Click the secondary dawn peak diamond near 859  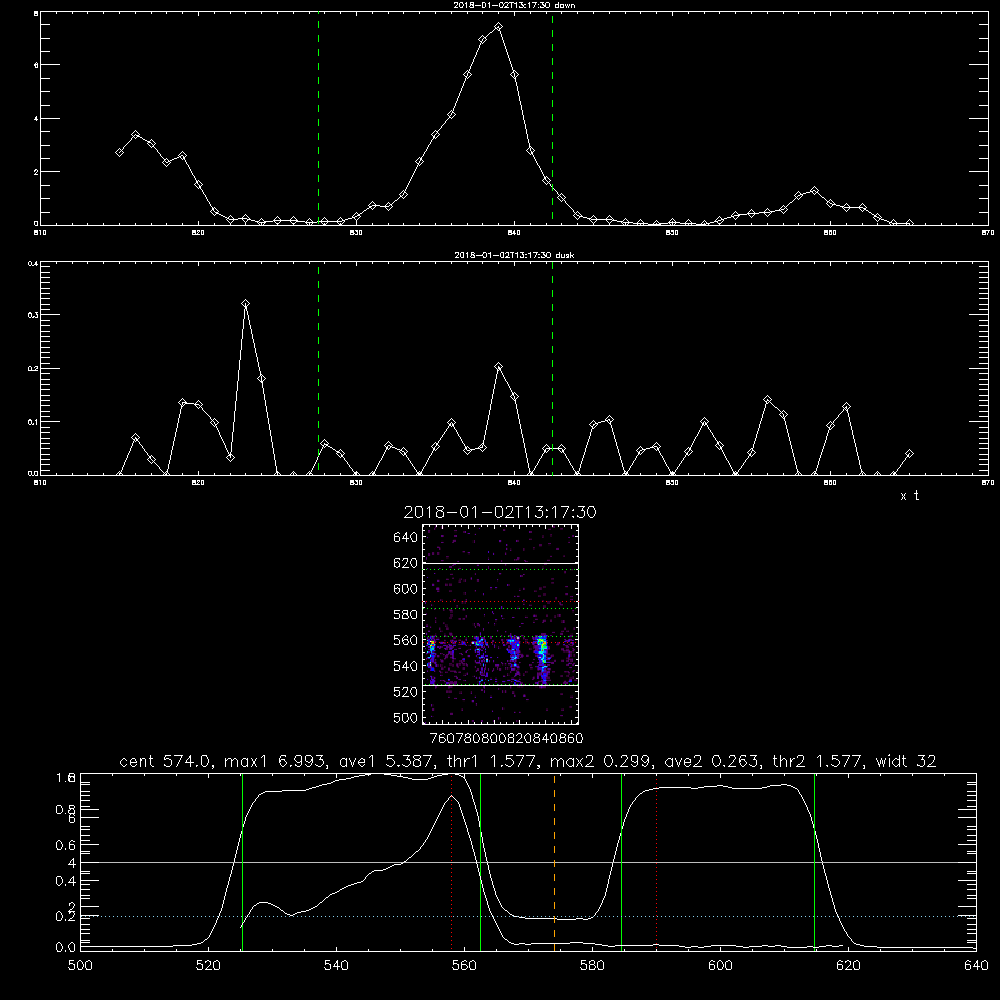(x=814, y=191)
